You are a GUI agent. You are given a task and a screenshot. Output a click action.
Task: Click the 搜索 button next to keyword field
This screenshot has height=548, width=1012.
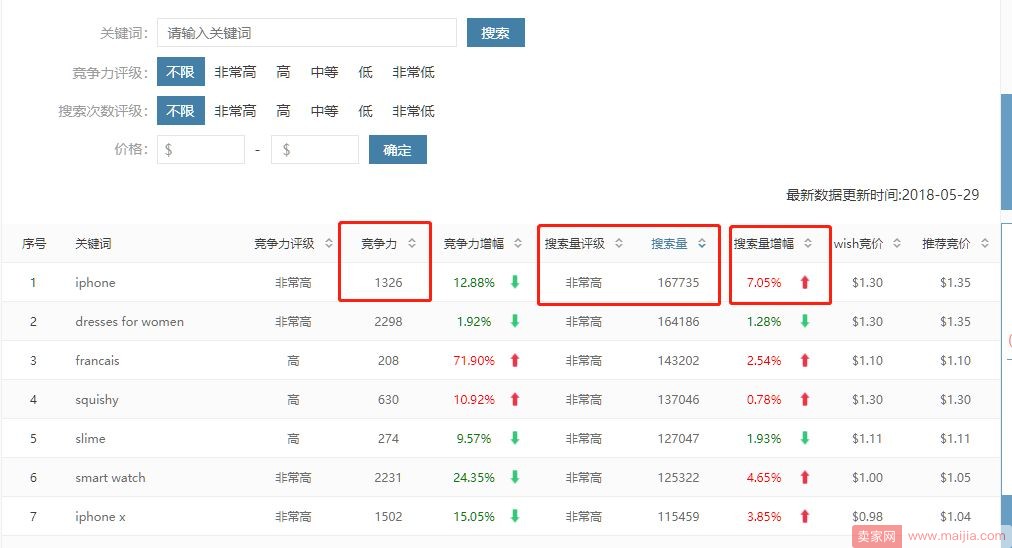pyautogui.click(x=496, y=33)
